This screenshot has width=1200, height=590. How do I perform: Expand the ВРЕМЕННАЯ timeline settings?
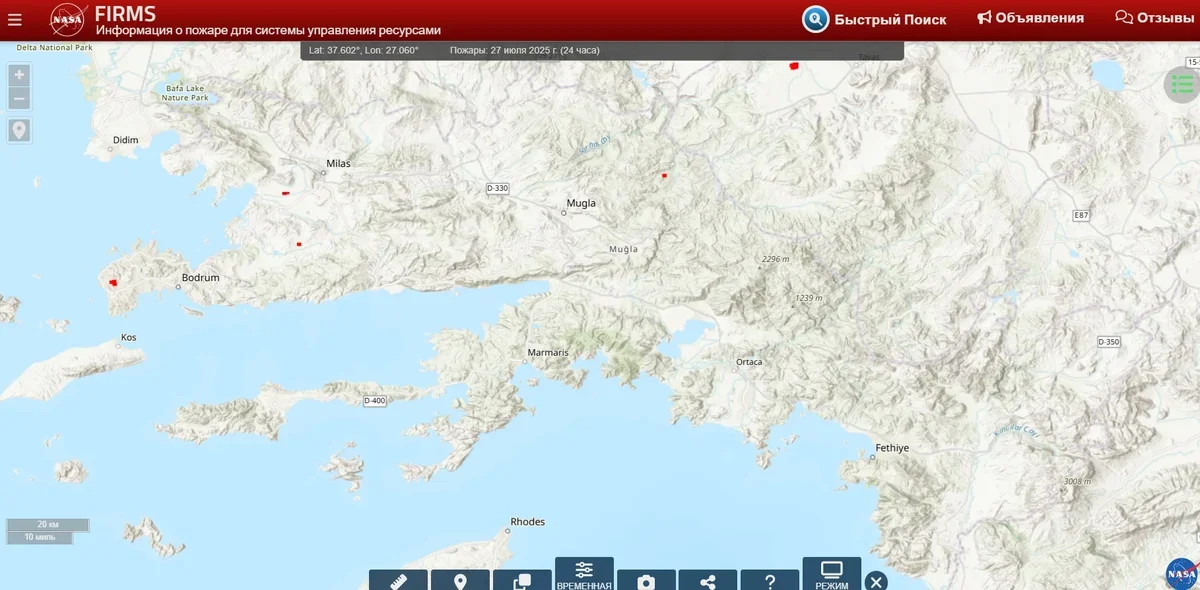(x=584, y=575)
